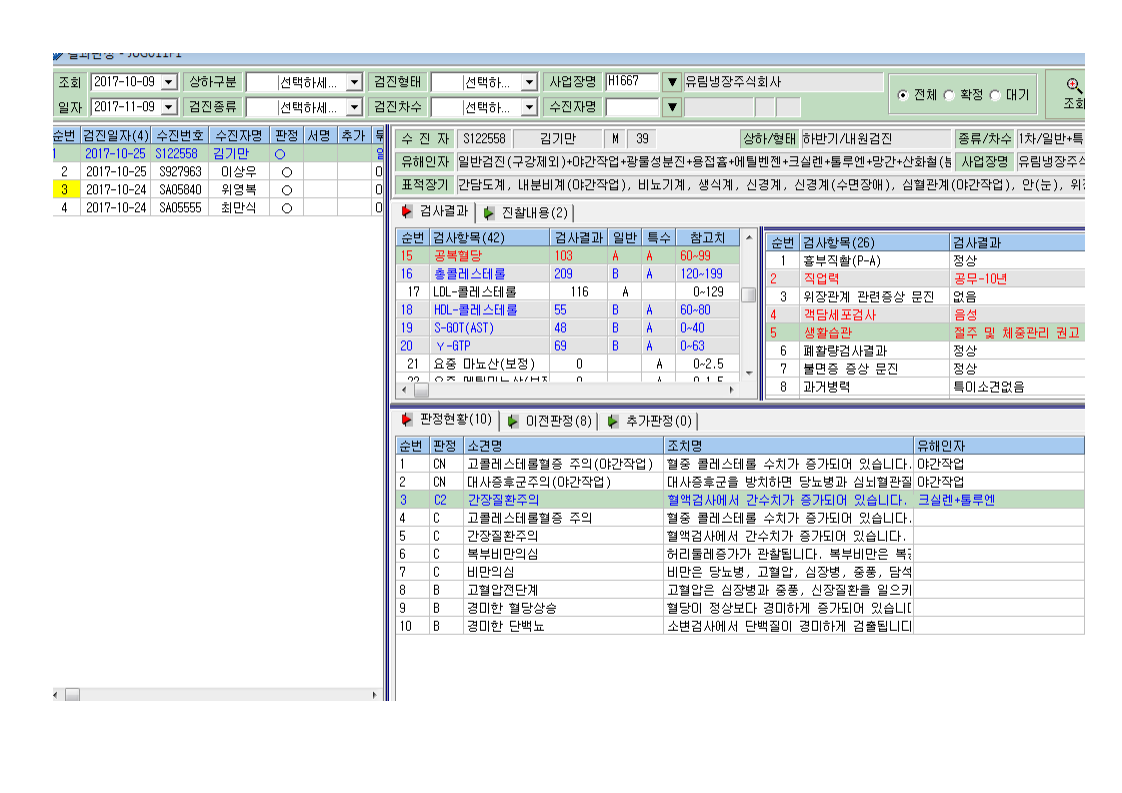Click the magnifier 조회 search icon

click(1073, 86)
